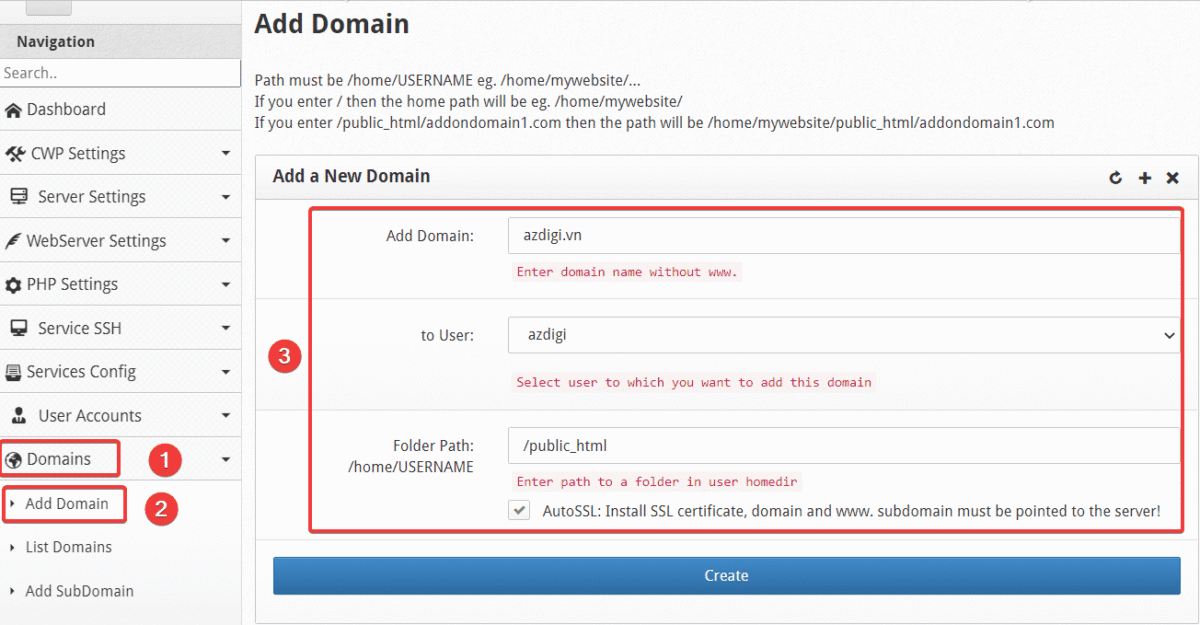Click the Add Domain name input field
This screenshot has height=625, width=1200.
843,236
